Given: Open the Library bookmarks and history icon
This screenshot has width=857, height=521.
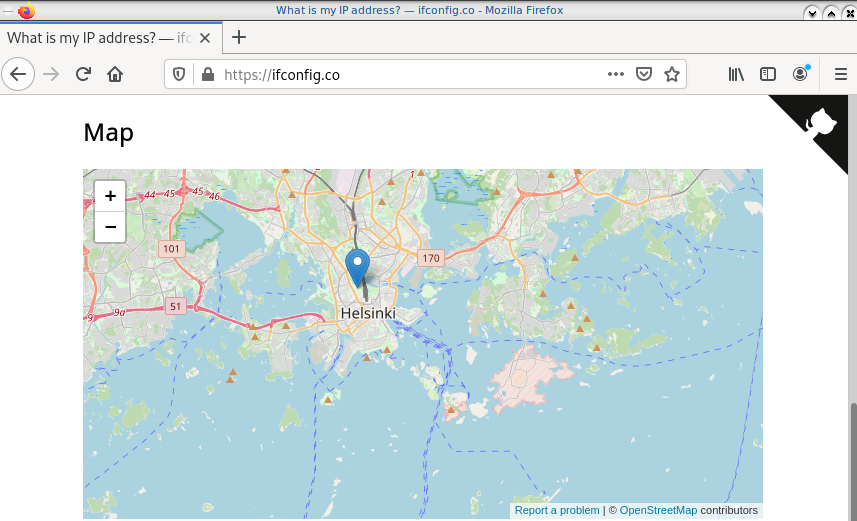Looking at the screenshot, I should click(736, 74).
